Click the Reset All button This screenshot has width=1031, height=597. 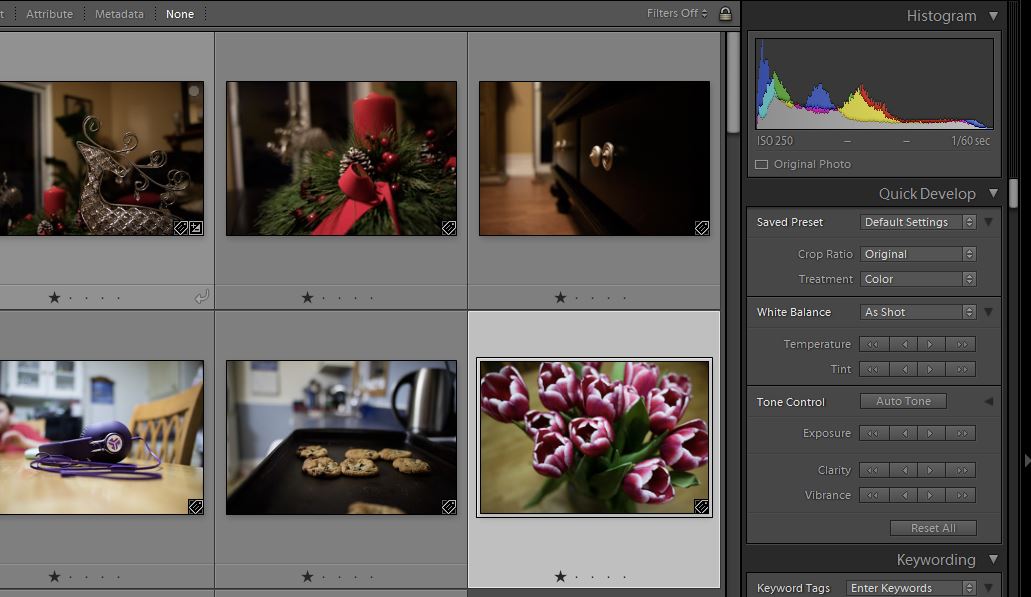[x=932, y=528]
